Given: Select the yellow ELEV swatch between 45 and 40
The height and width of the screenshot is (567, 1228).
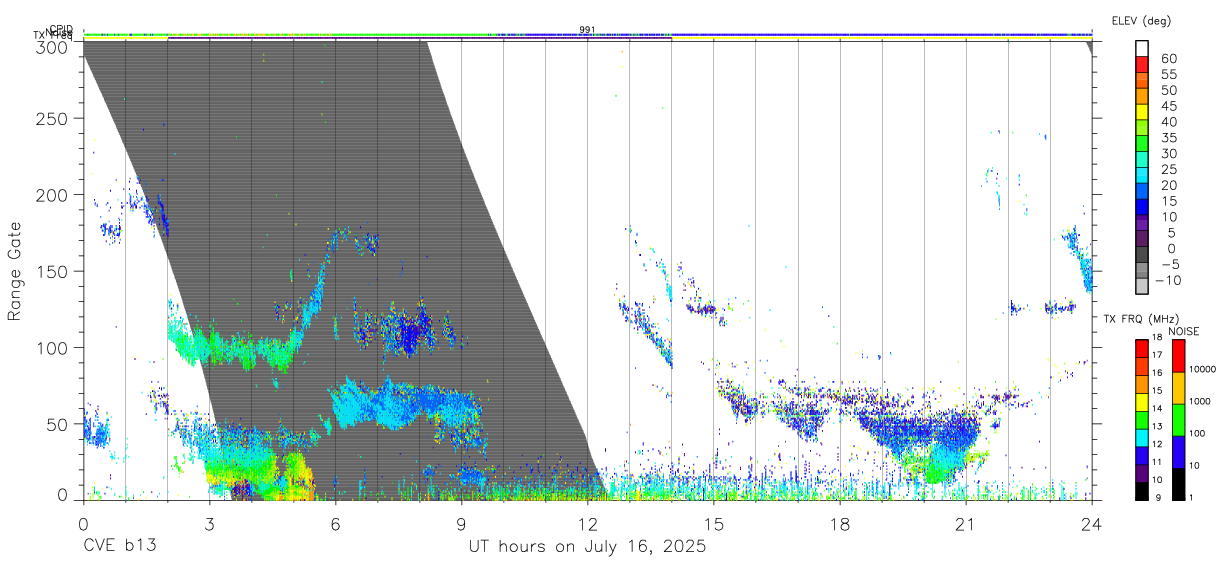Looking at the screenshot, I should 1142,114.
